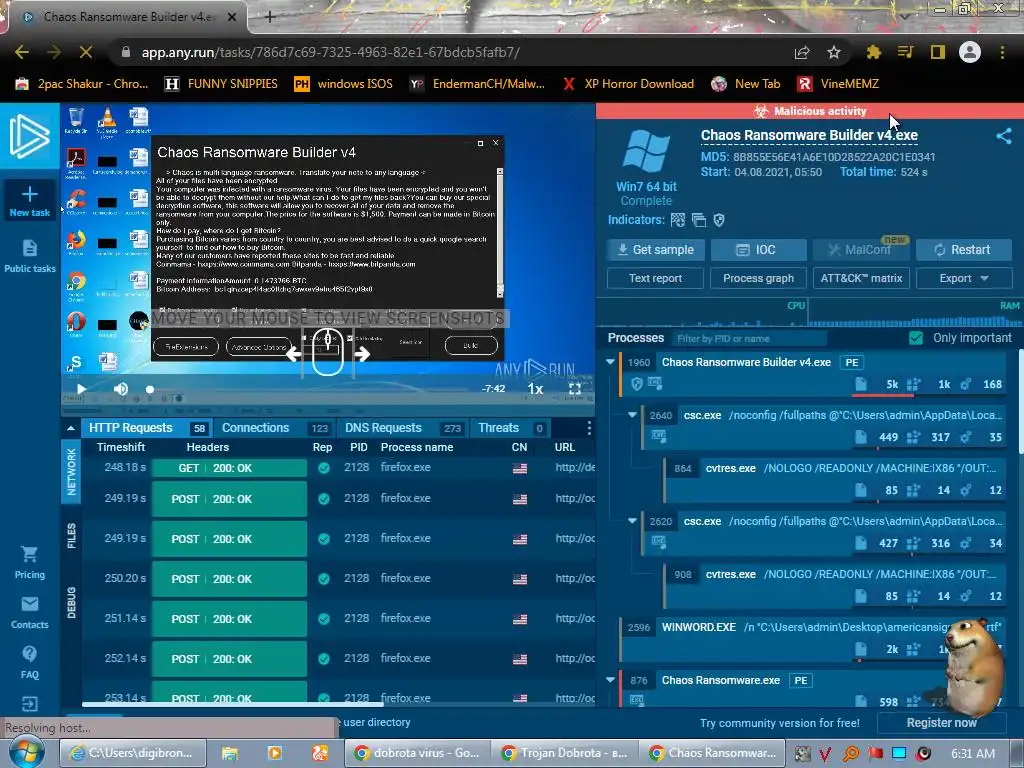The image size is (1024, 768).
Task: Collapse csc.exe process 2620 subtree
Action: click(632, 520)
